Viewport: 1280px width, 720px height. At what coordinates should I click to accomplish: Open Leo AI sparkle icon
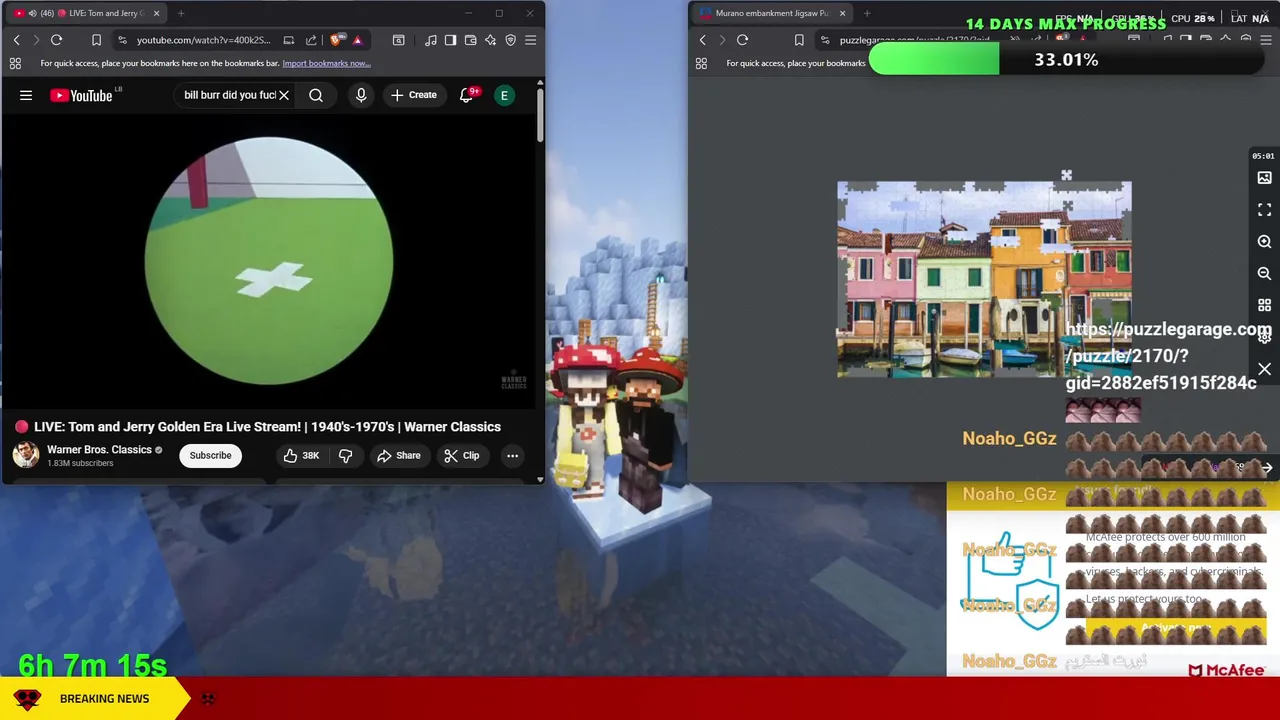(490, 40)
